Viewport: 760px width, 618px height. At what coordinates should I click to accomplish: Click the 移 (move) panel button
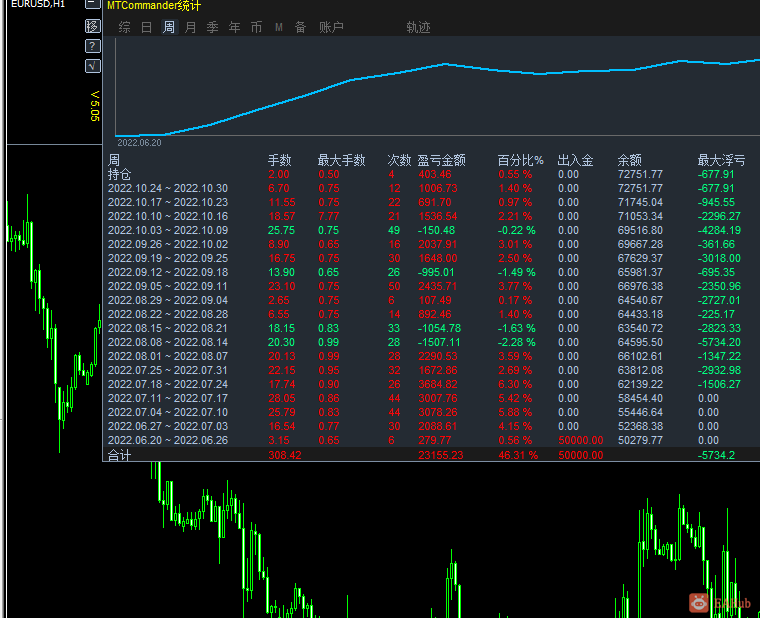(x=93, y=26)
